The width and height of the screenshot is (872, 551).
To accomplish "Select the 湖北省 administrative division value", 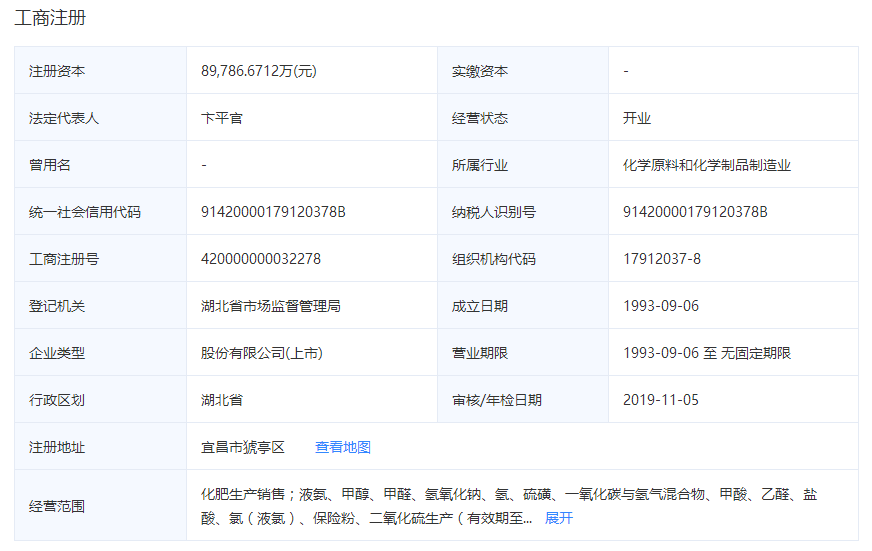I will coord(222,400).
